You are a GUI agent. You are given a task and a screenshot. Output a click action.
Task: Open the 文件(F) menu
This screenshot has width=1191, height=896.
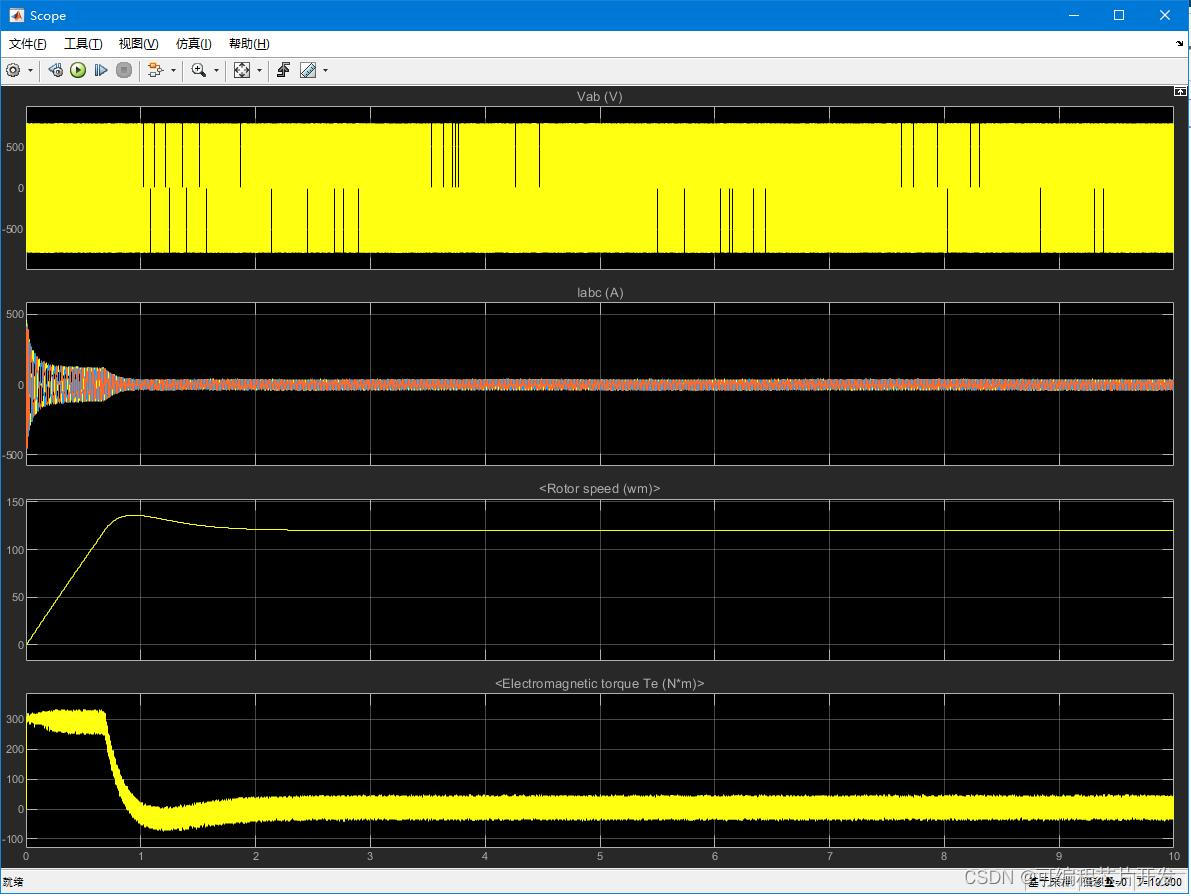click(x=27, y=44)
